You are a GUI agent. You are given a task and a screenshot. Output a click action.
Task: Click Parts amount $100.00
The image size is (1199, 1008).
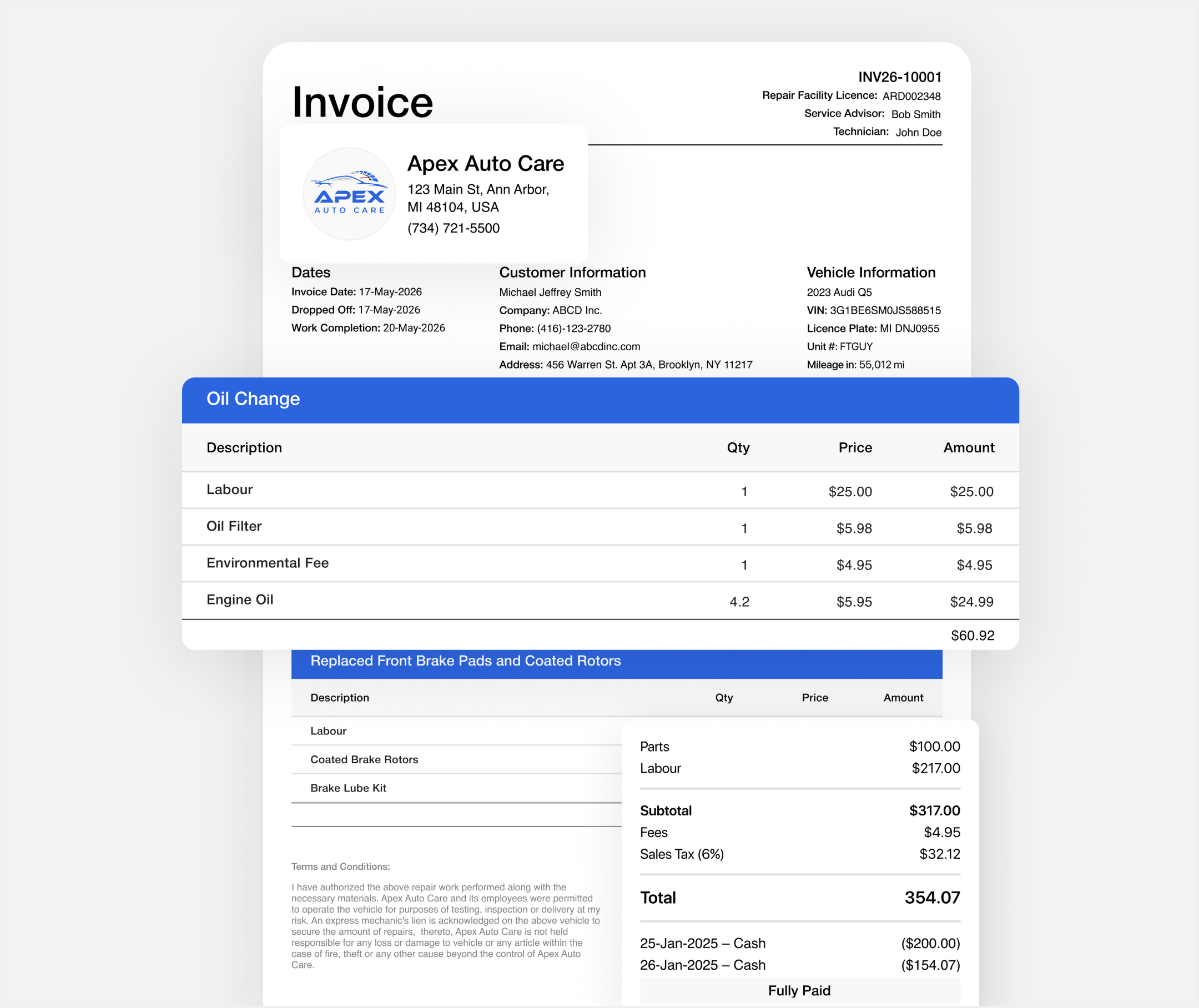pos(934,747)
